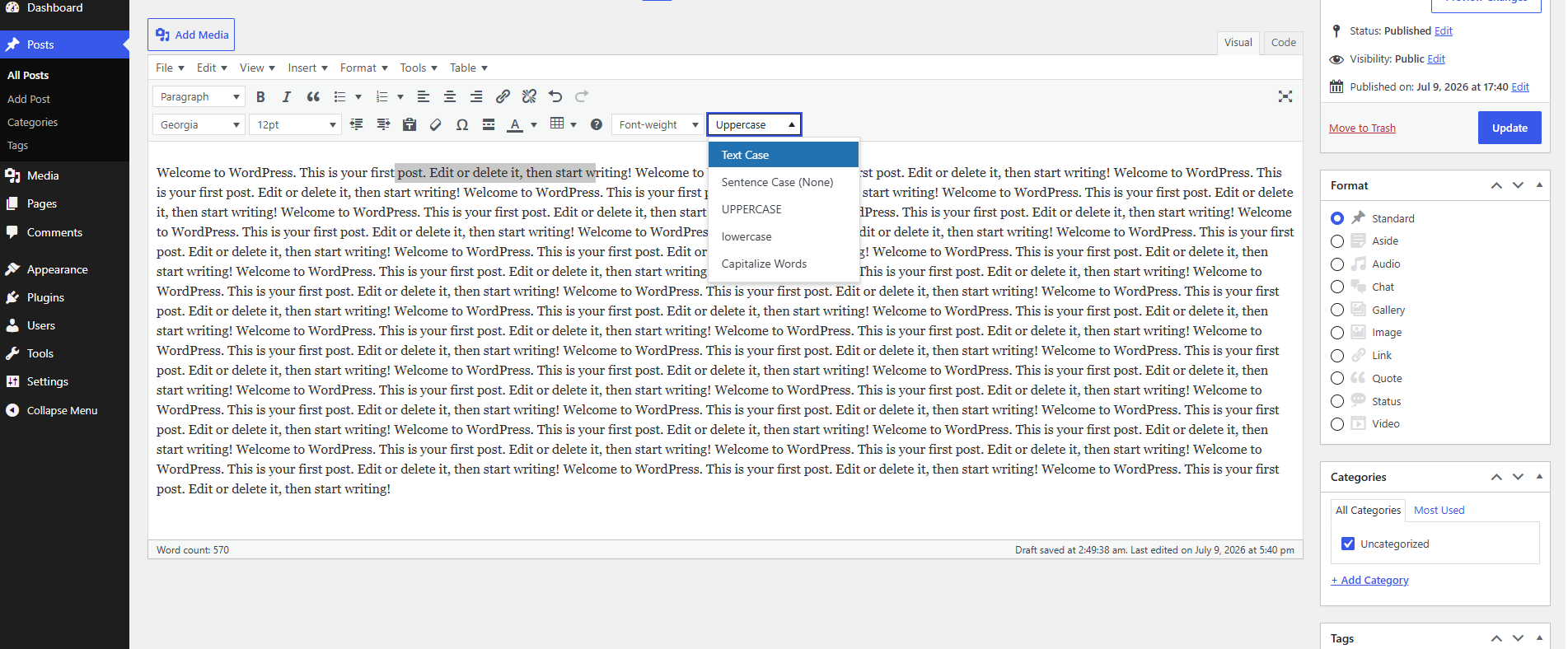Choose Capitalize Words option
Screen dimensions: 1568x649
(x=783, y=264)
